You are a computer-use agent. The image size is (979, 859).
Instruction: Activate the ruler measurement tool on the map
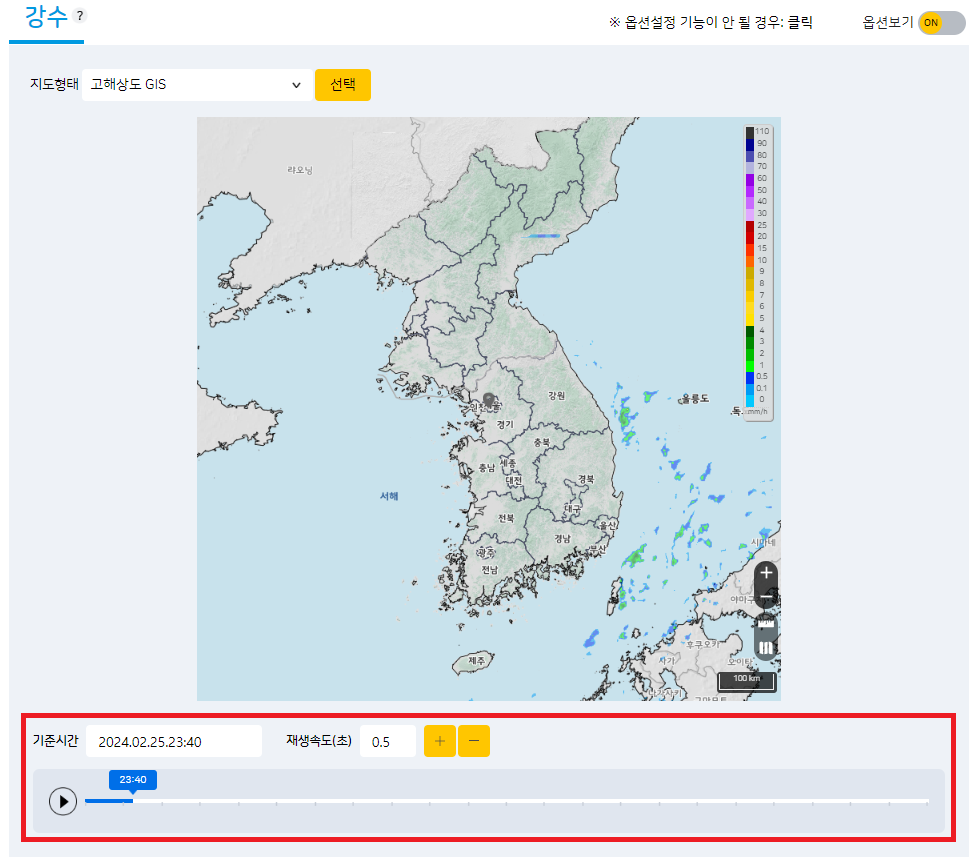click(766, 623)
